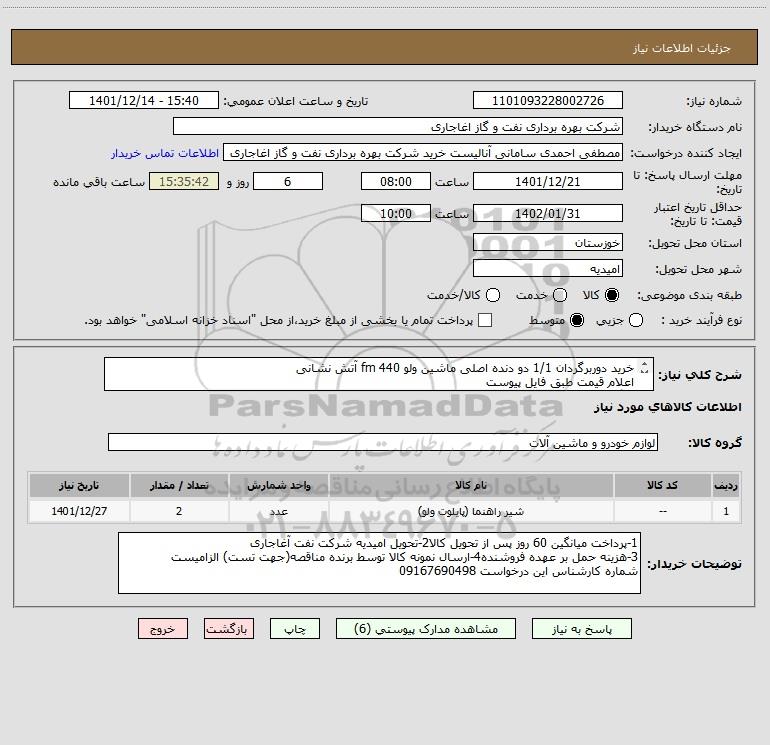Image resolution: width=770 pixels, height=745 pixels.
Task: Select the 'جزیی' purchase type radio
Action: click(x=635, y=320)
